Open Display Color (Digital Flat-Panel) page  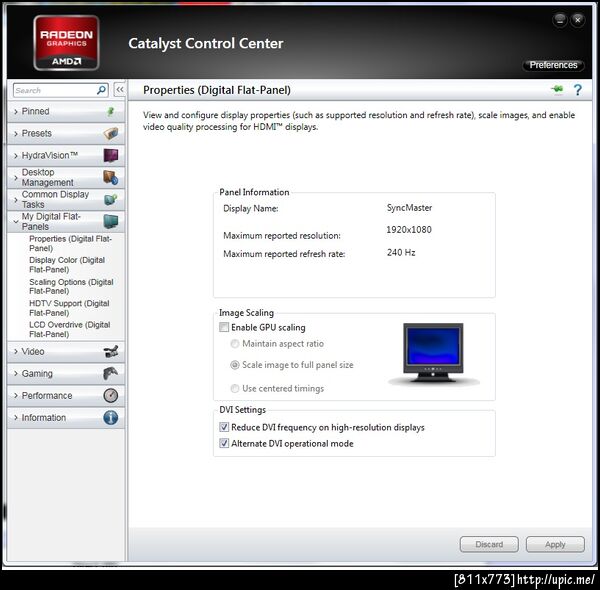tap(67, 265)
